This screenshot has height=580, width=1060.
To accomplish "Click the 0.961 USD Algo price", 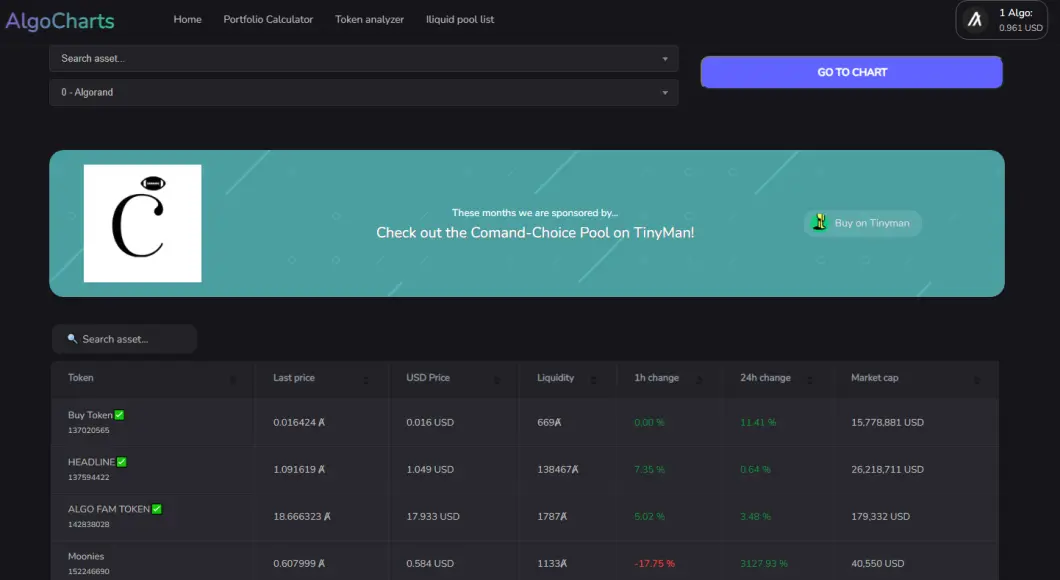I will [x=1021, y=28].
